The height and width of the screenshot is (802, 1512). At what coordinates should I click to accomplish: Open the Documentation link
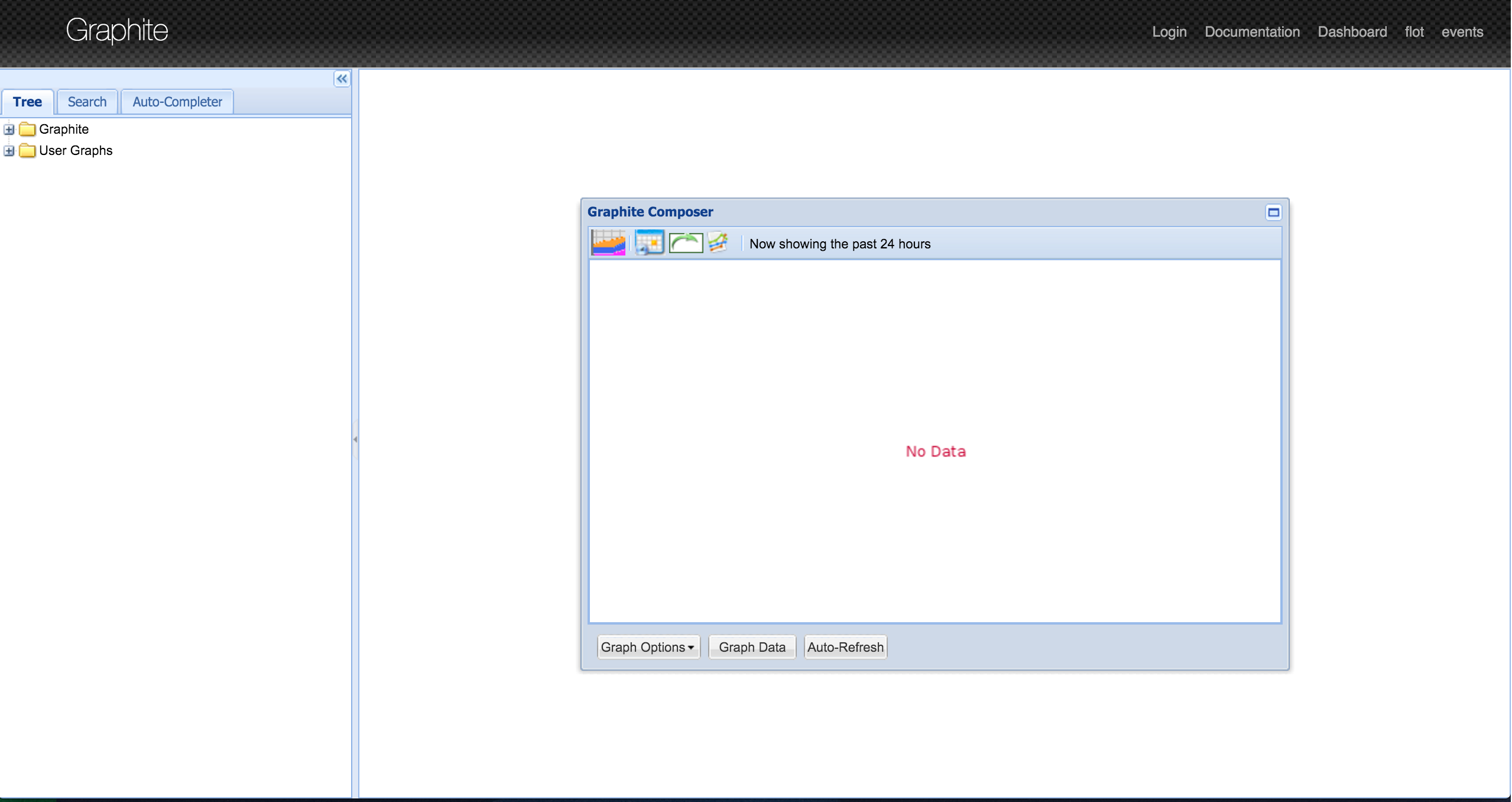1254,31
